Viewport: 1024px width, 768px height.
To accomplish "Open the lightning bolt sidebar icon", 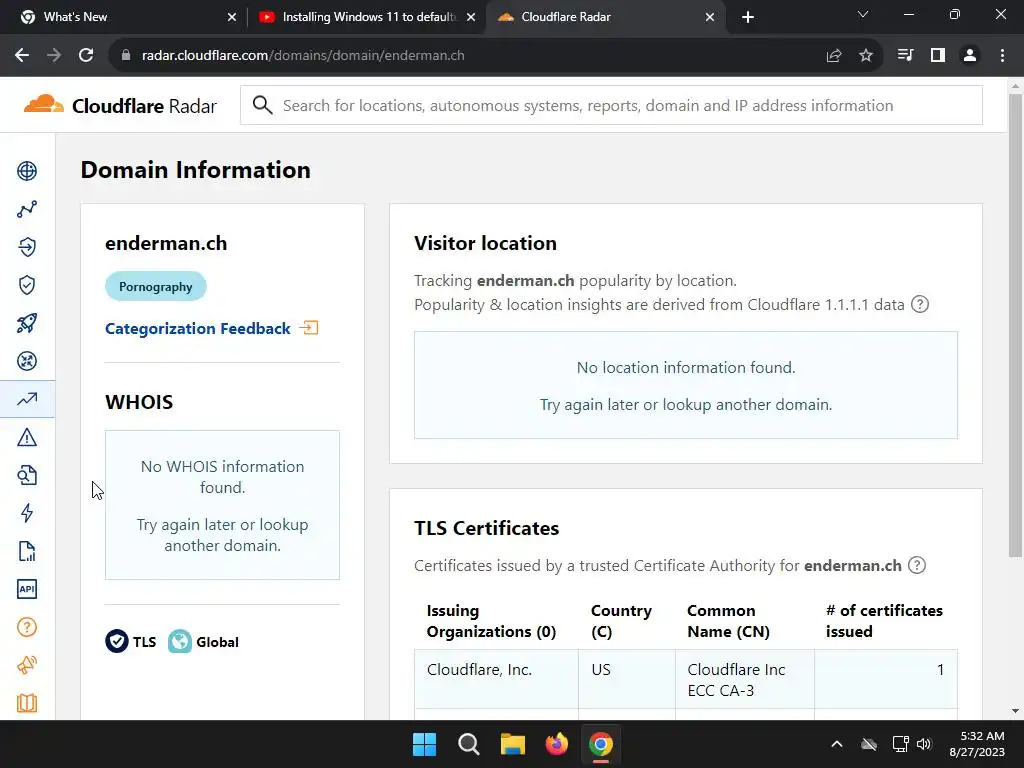I will click(x=27, y=513).
